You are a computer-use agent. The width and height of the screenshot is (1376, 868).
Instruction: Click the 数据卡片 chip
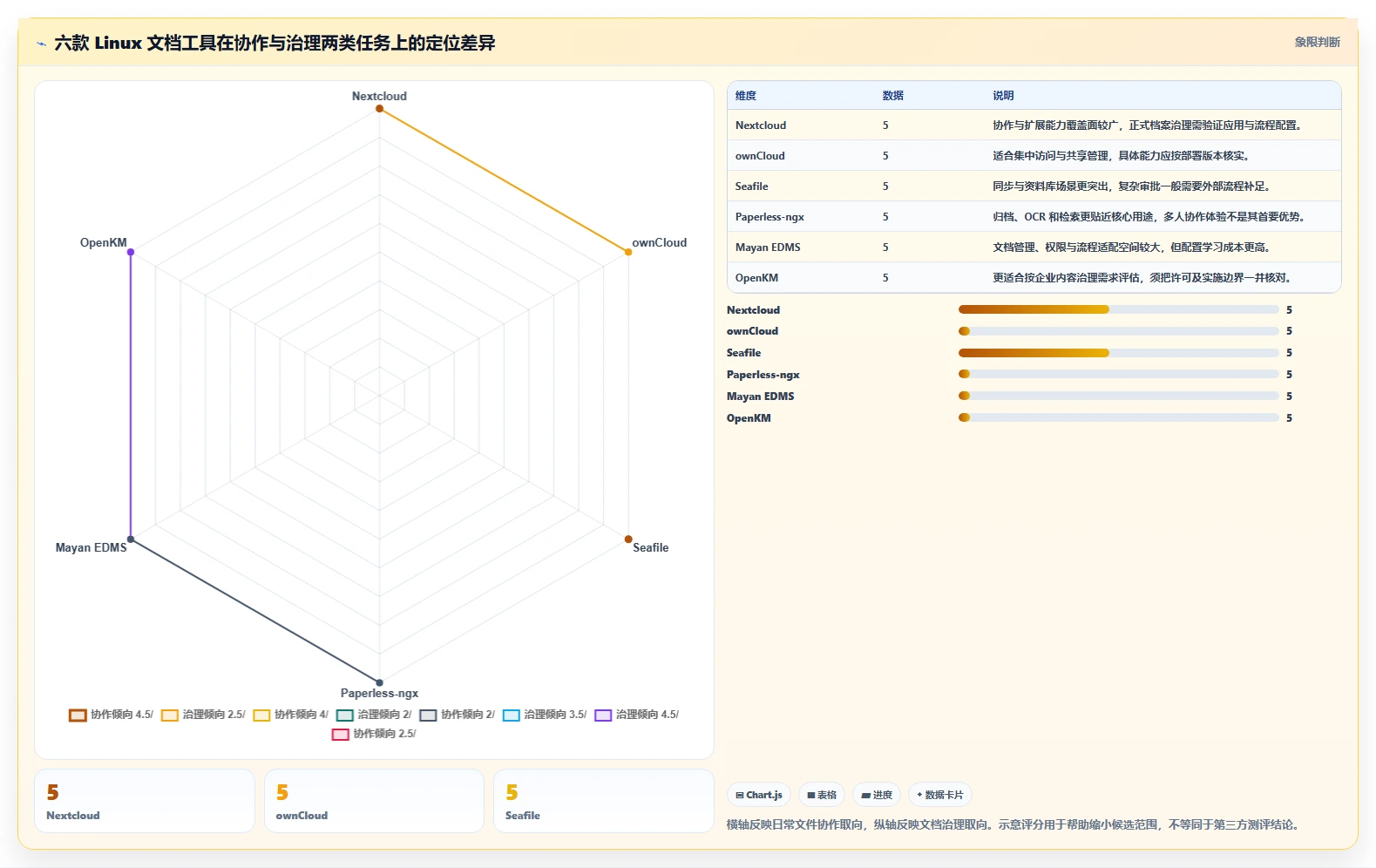click(x=940, y=795)
